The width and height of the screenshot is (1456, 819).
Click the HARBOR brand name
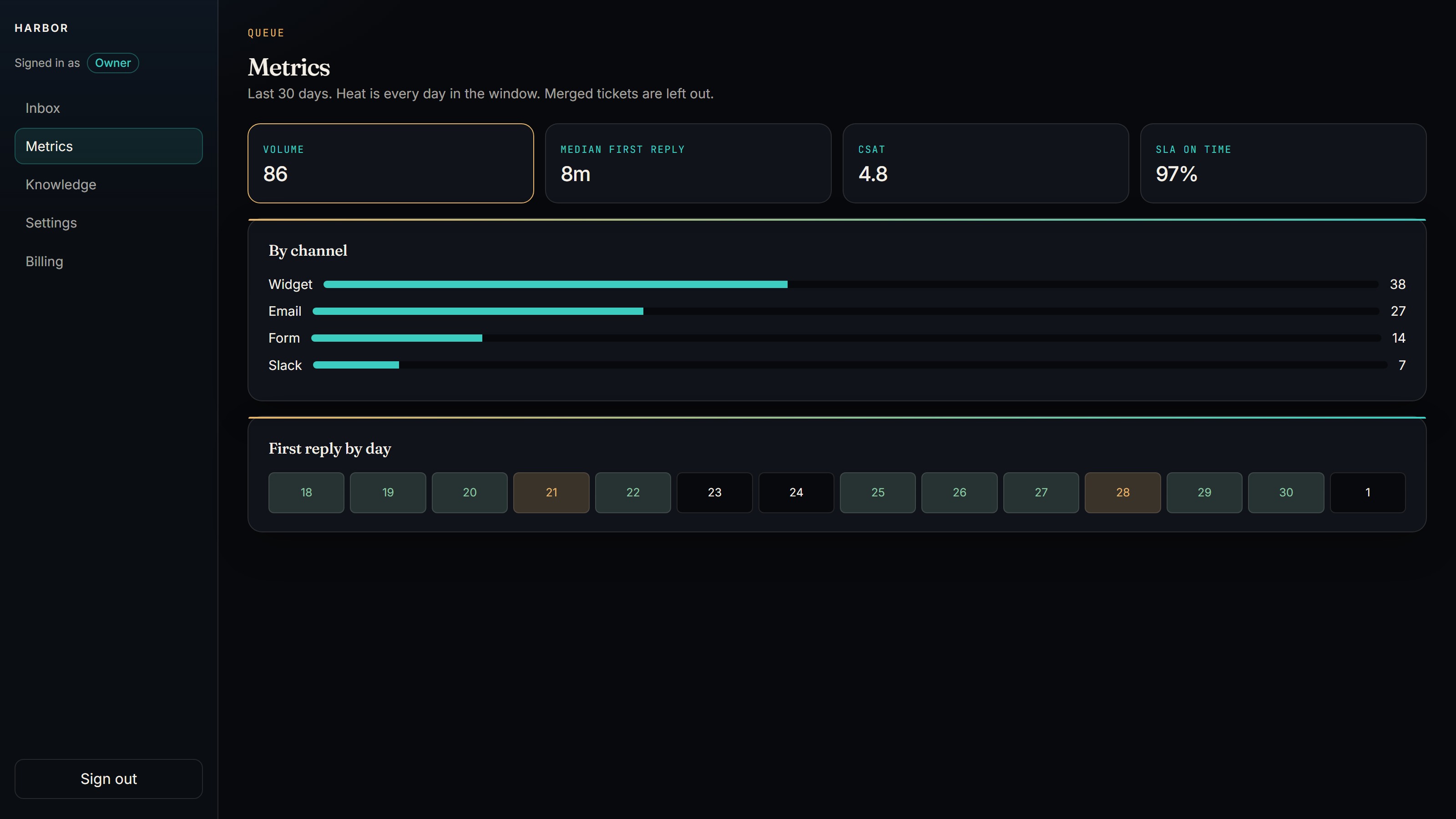[41, 28]
